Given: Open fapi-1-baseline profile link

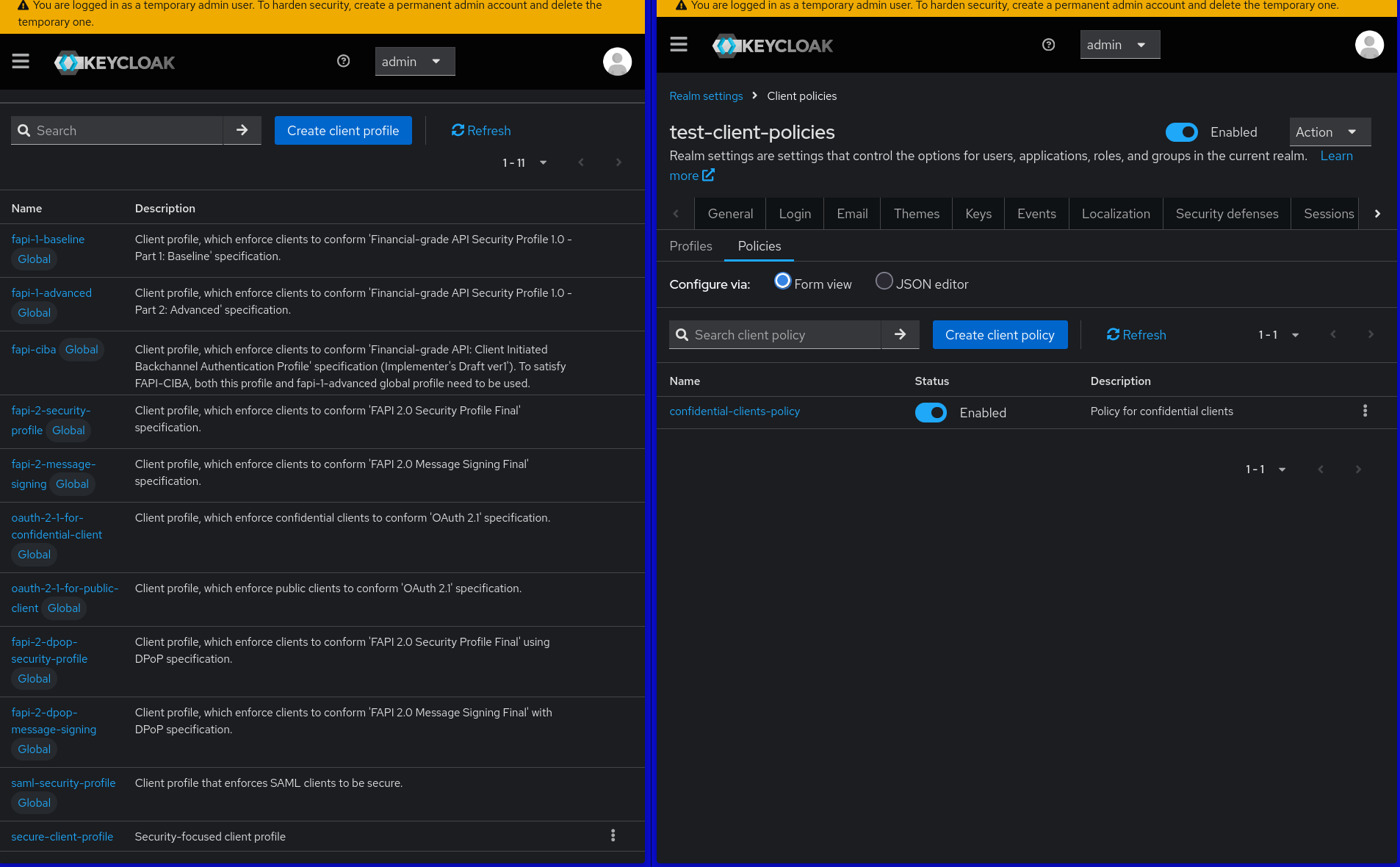Looking at the screenshot, I should (48, 240).
